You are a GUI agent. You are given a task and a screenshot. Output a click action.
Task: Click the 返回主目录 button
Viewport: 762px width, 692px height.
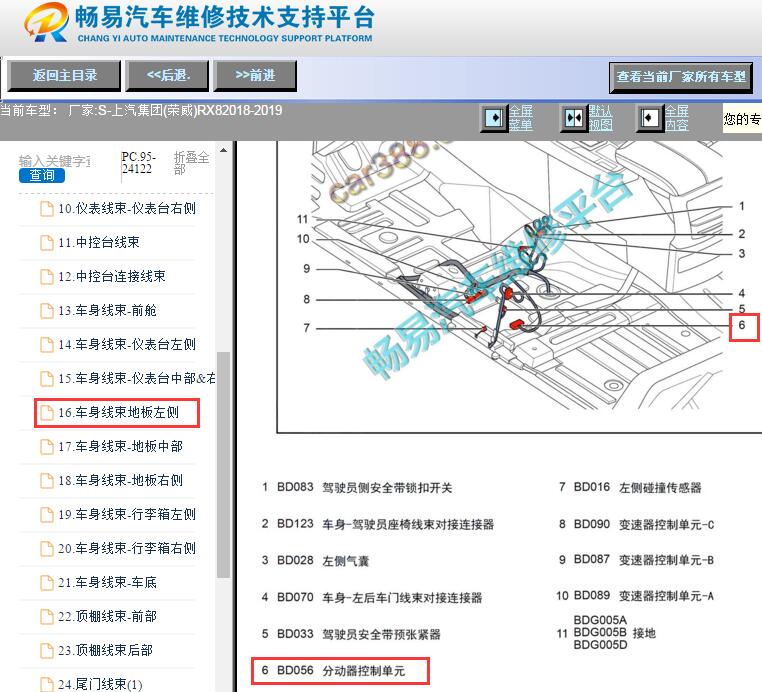[64, 75]
